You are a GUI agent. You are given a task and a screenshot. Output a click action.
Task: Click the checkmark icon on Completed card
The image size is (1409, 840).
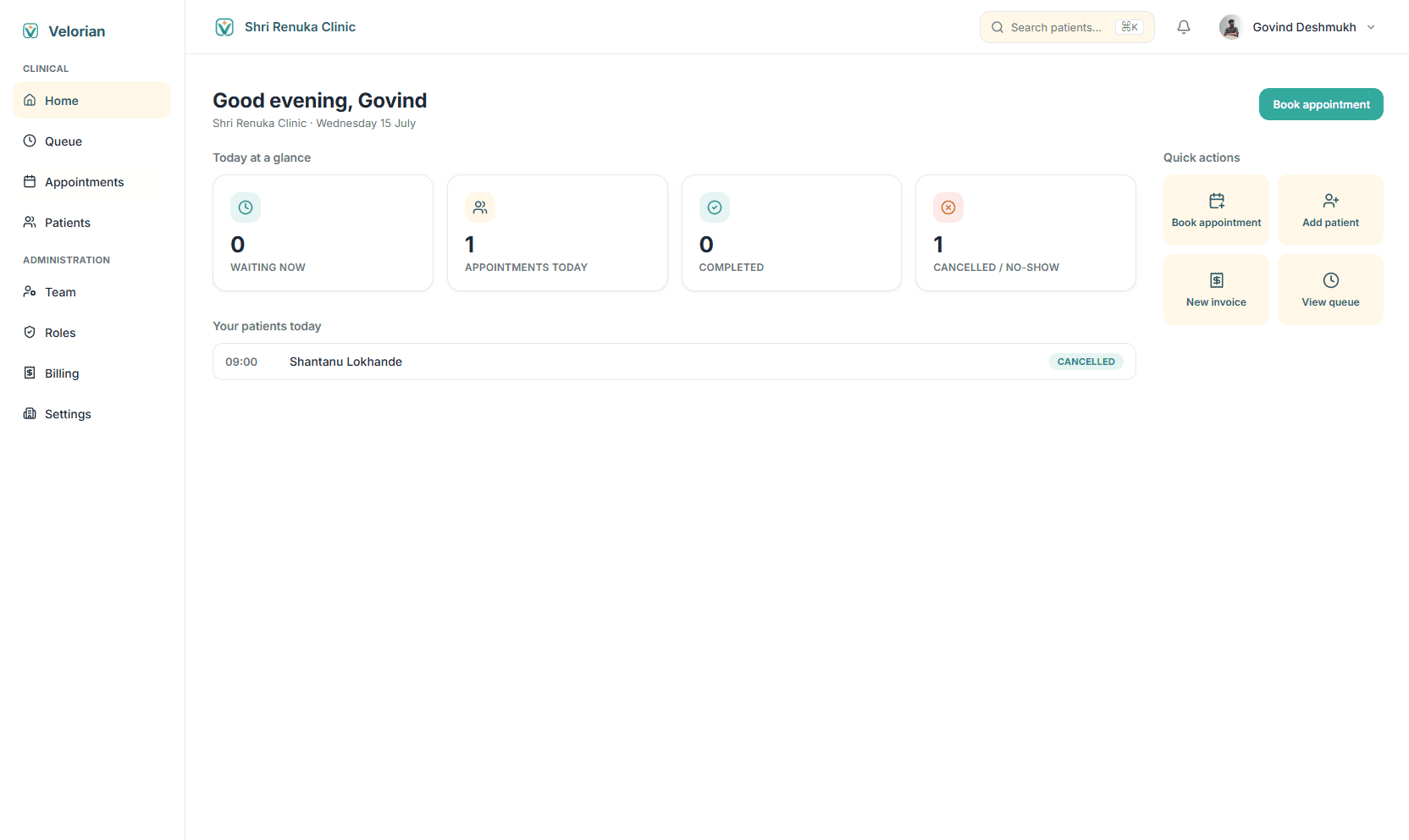(715, 207)
